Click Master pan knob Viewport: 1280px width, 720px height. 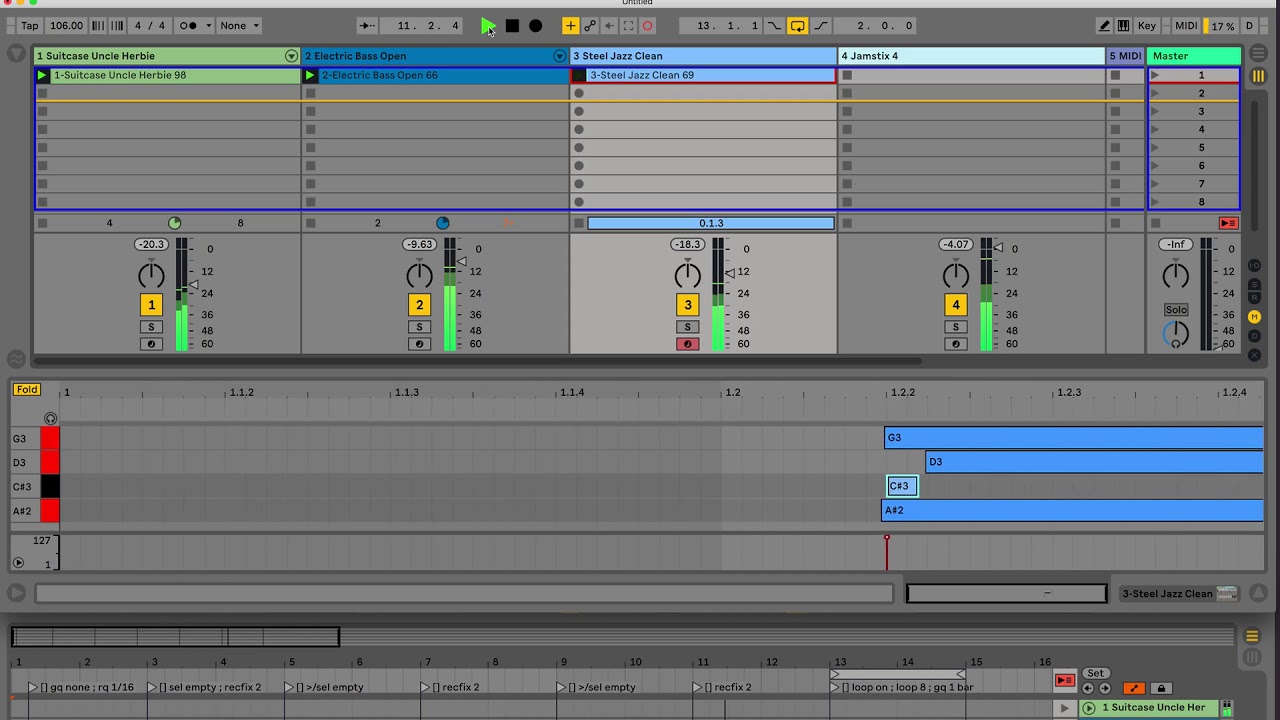1176,274
